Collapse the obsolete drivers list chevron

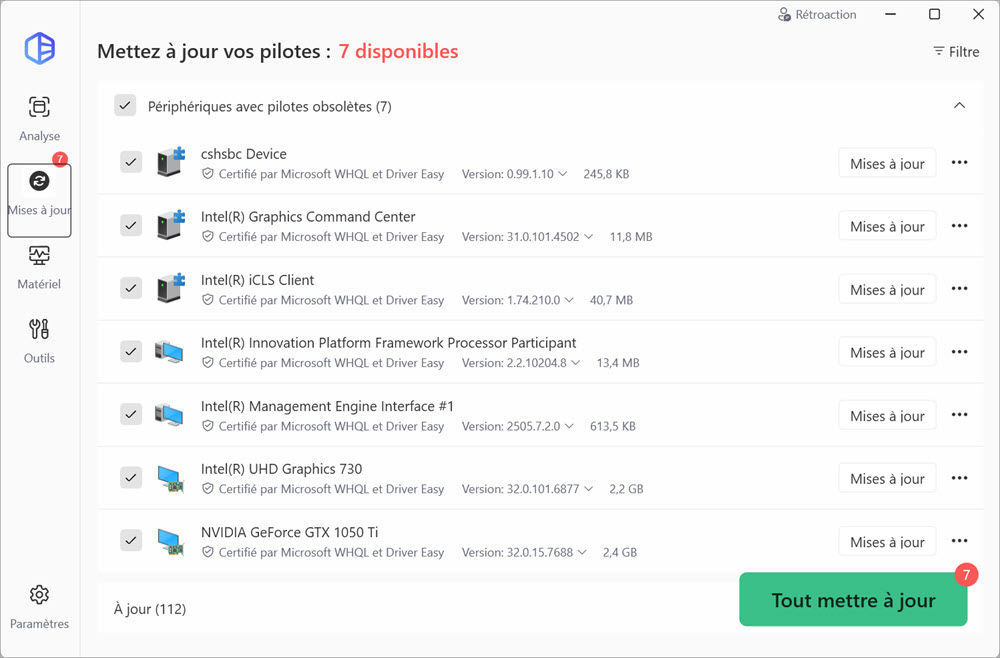tap(959, 106)
